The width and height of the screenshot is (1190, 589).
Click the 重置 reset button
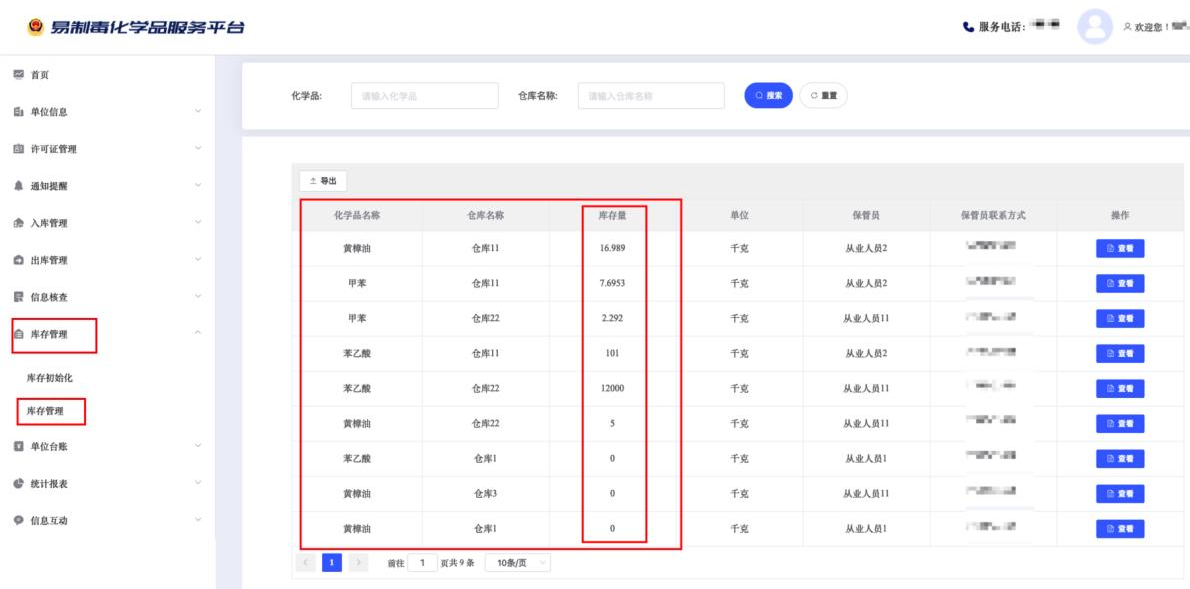click(823, 95)
